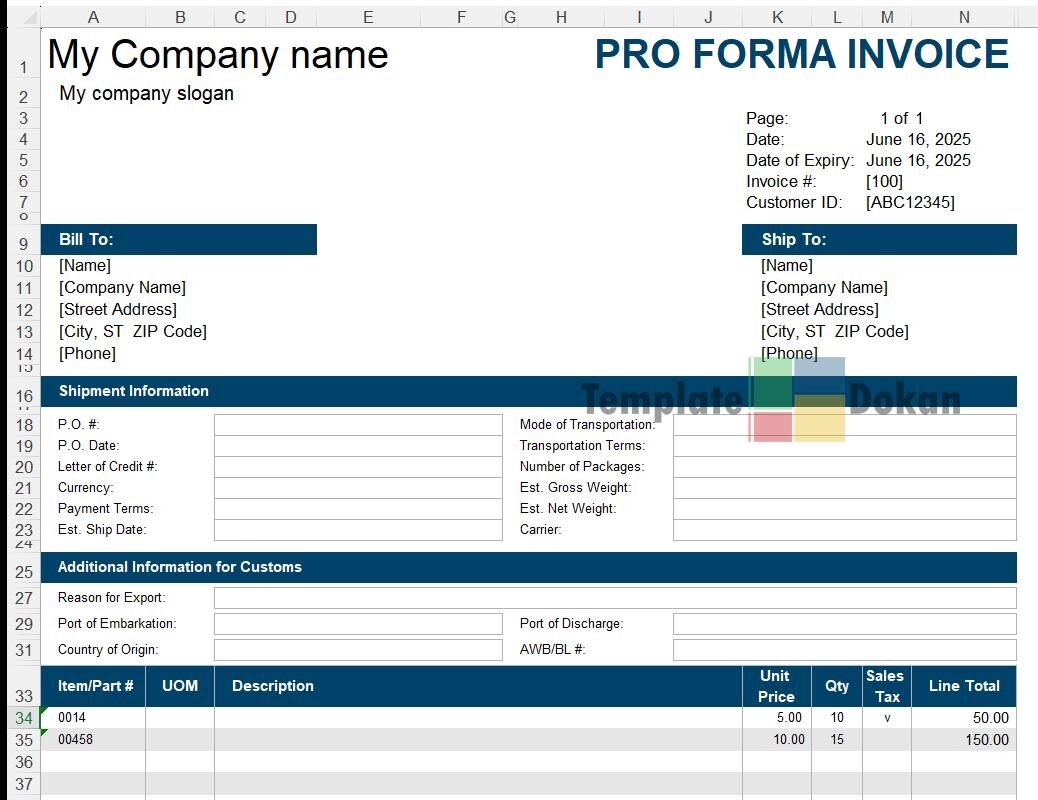The height and width of the screenshot is (800, 1038).
Task: Select the Sales Tax cell with 'v'
Action: pyautogui.click(x=887, y=718)
